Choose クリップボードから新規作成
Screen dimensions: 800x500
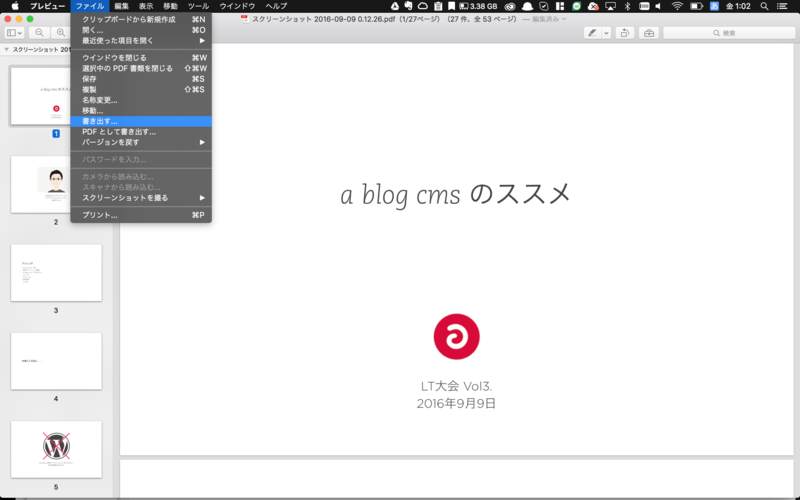click(141, 19)
